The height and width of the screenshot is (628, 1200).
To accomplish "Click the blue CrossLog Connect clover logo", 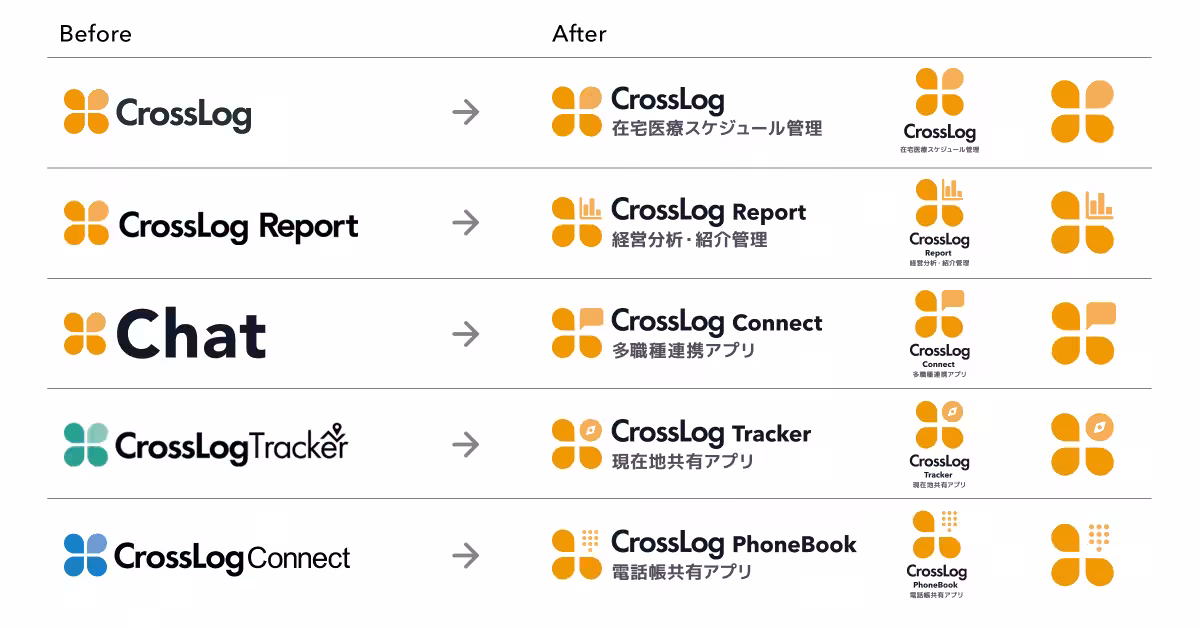I will [86, 555].
